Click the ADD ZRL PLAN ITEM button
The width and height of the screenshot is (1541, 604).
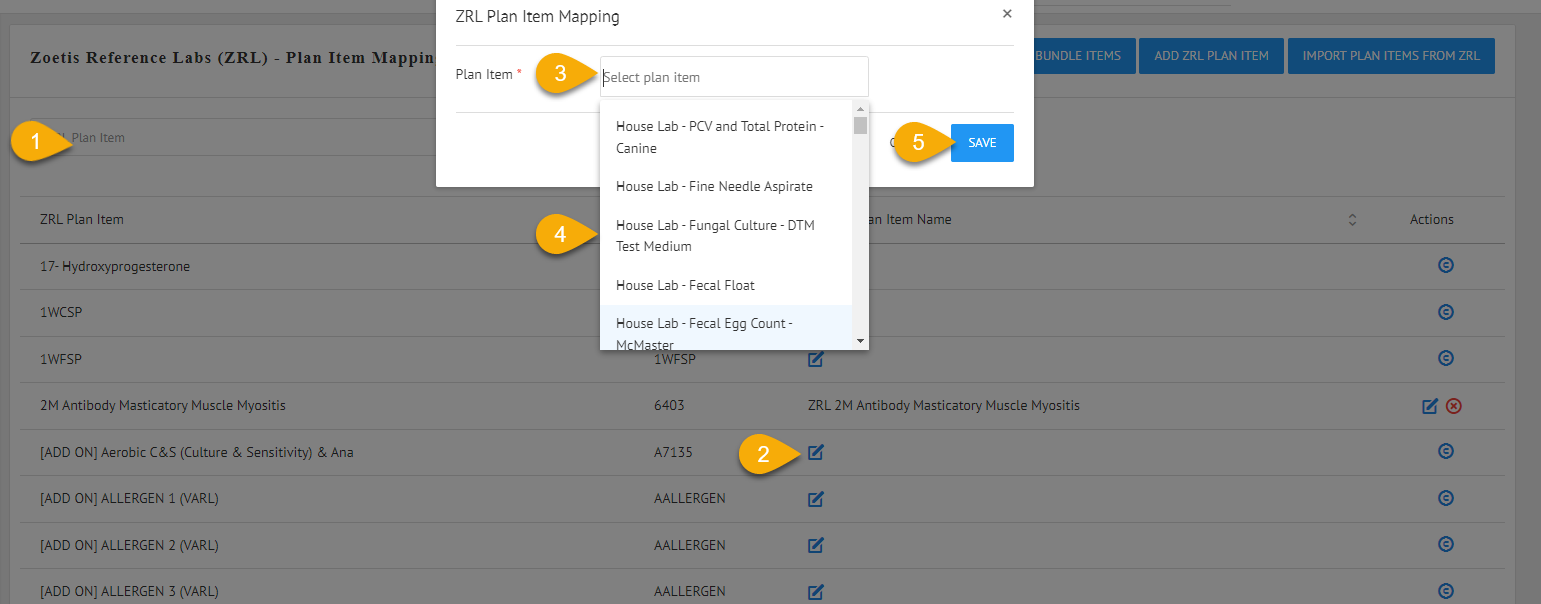(1211, 56)
